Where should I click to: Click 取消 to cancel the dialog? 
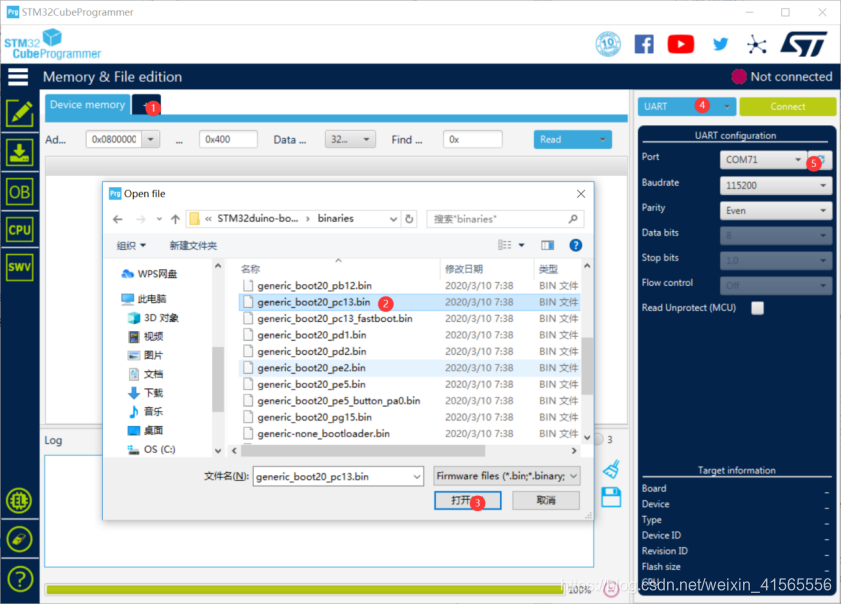pos(546,500)
